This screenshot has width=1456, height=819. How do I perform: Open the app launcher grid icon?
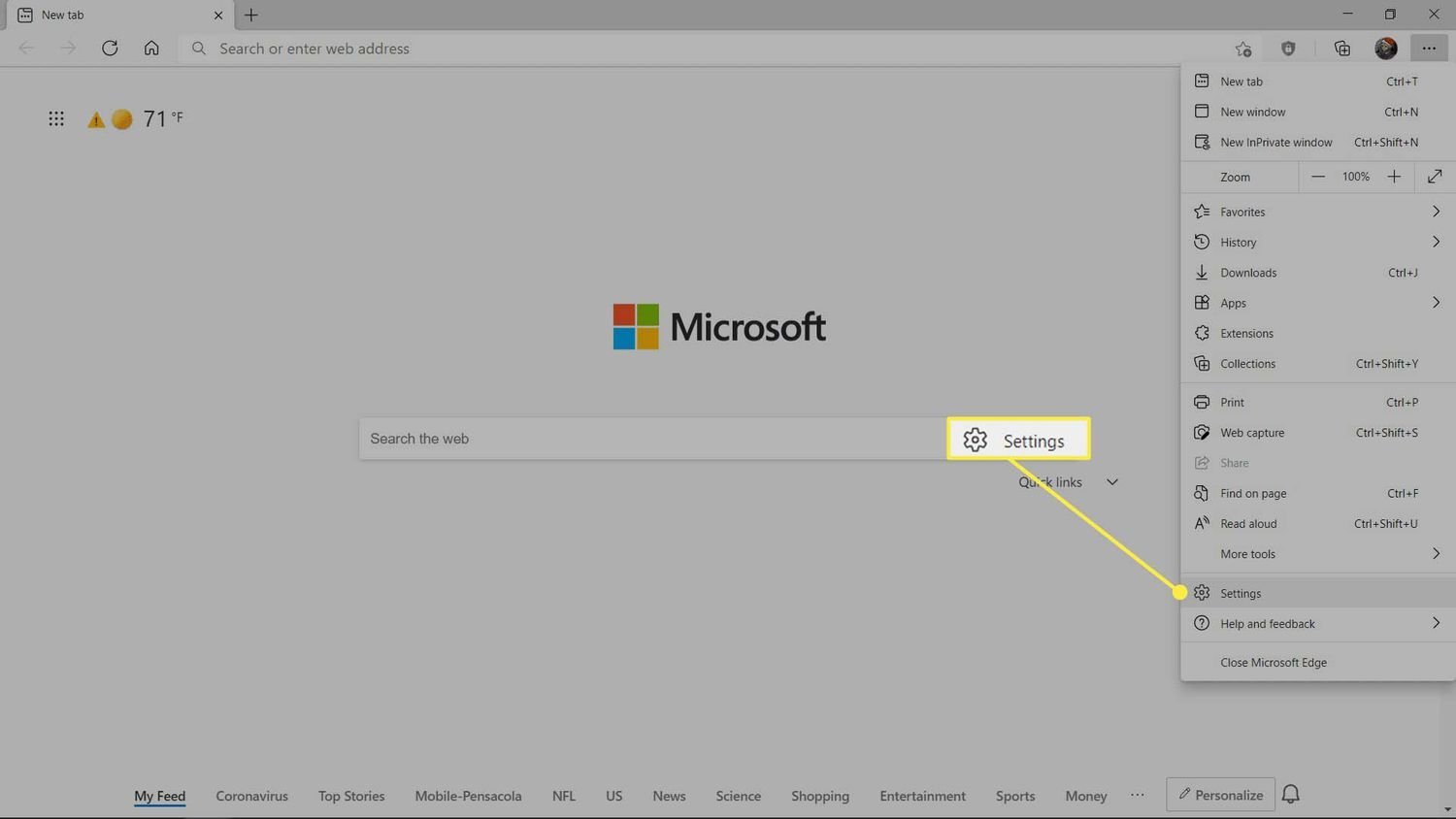point(56,118)
